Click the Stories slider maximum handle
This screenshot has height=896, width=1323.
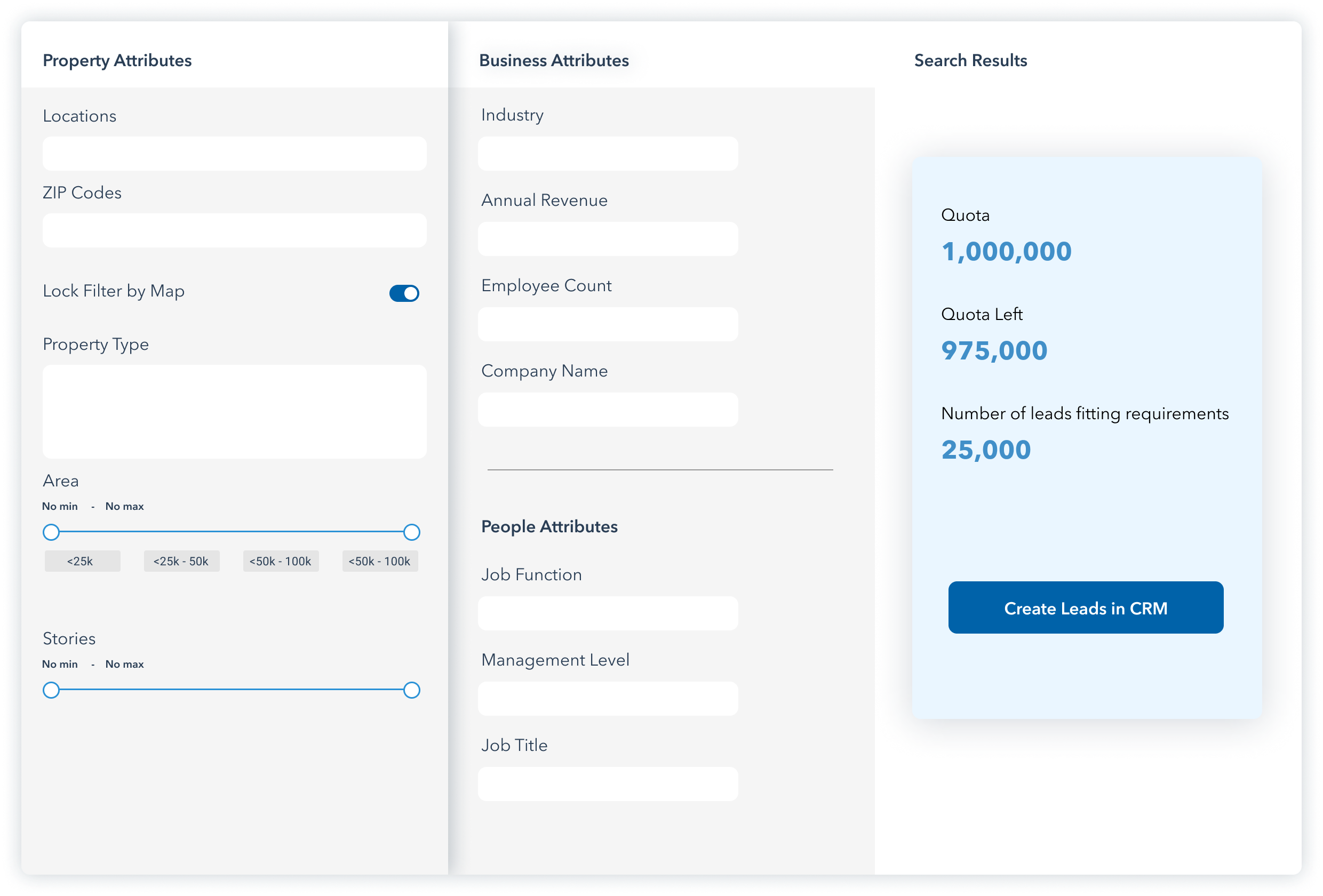pyautogui.click(x=411, y=690)
